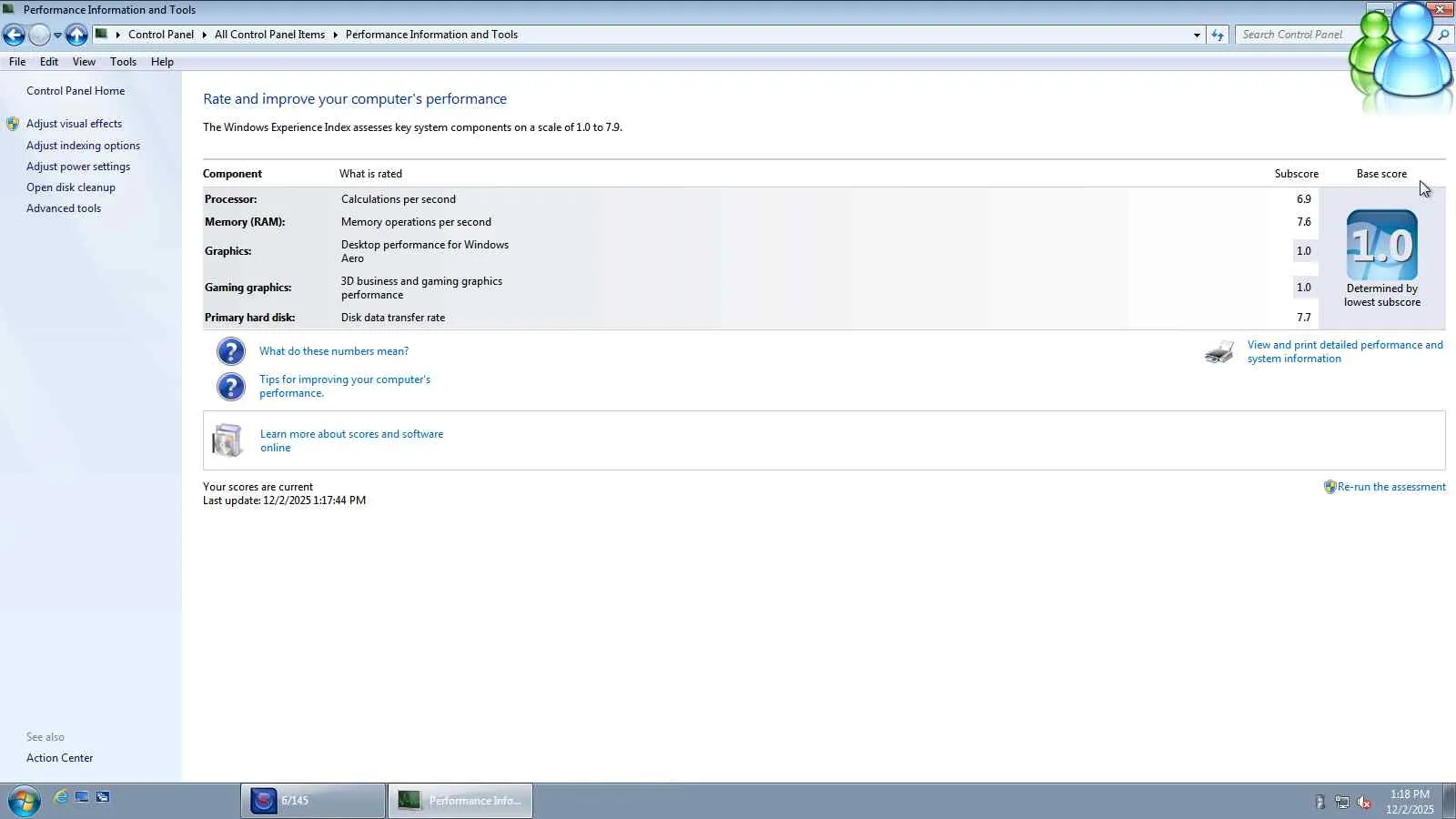Click the printer icon
The height and width of the screenshot is (819, 1456).
[x=1219, y=351]
